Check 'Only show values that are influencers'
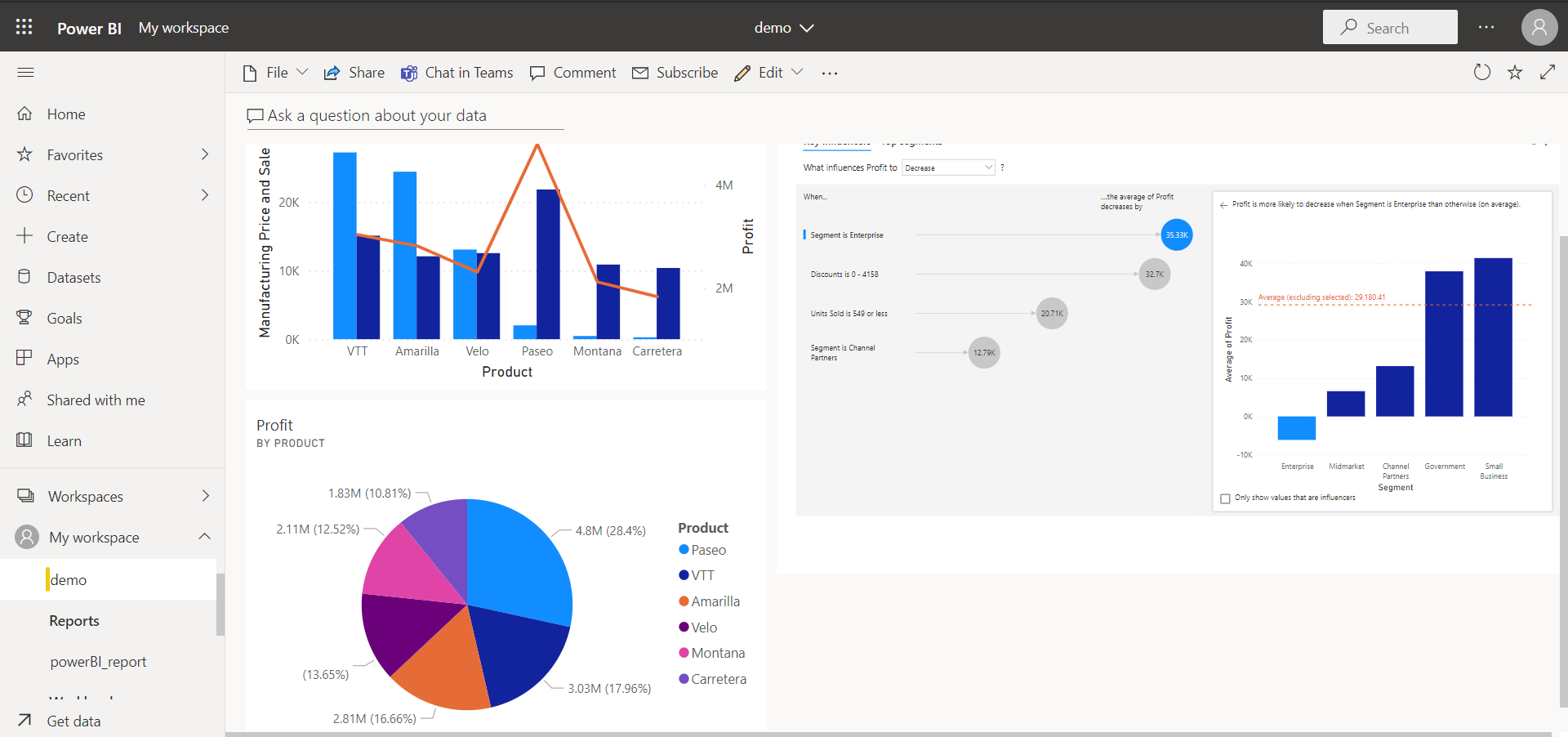Viewport: 1568px width, 737px height. [1225, 498]
